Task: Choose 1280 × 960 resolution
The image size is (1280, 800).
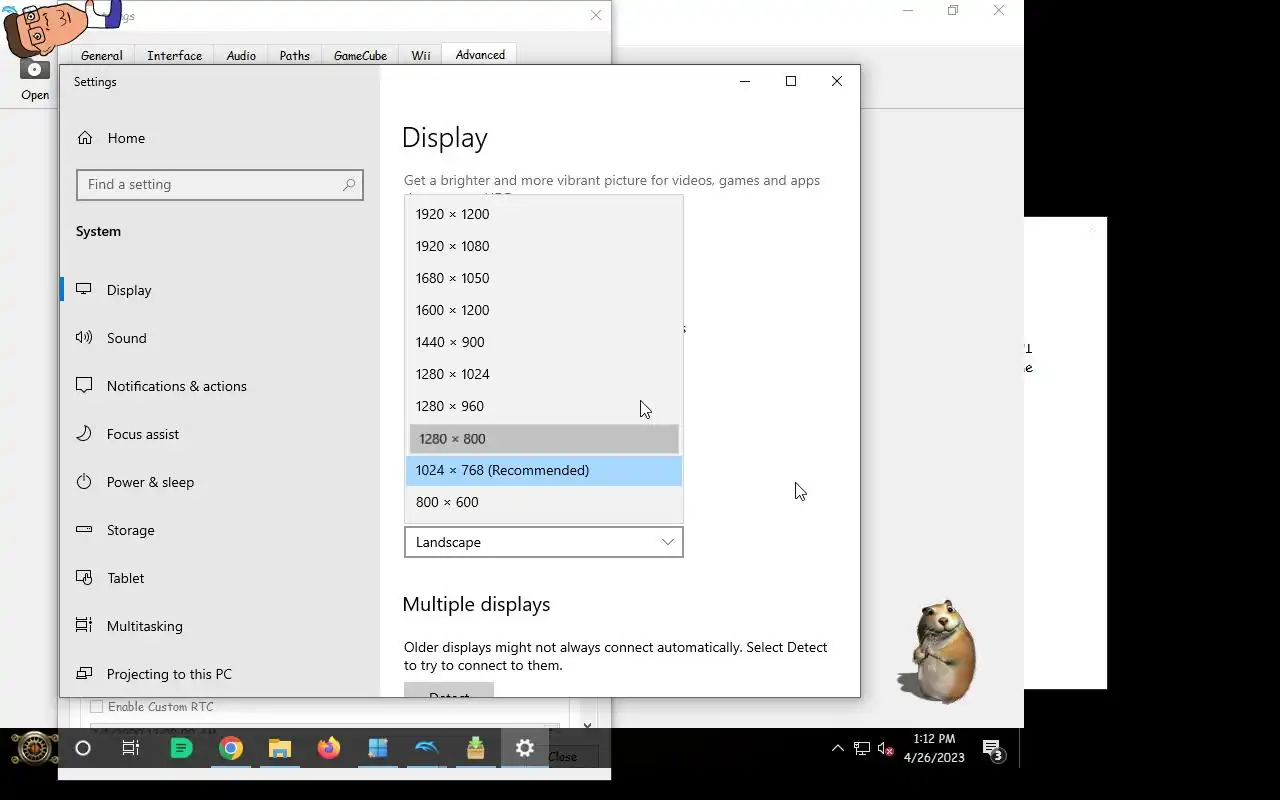Action: tap(543, 406)
